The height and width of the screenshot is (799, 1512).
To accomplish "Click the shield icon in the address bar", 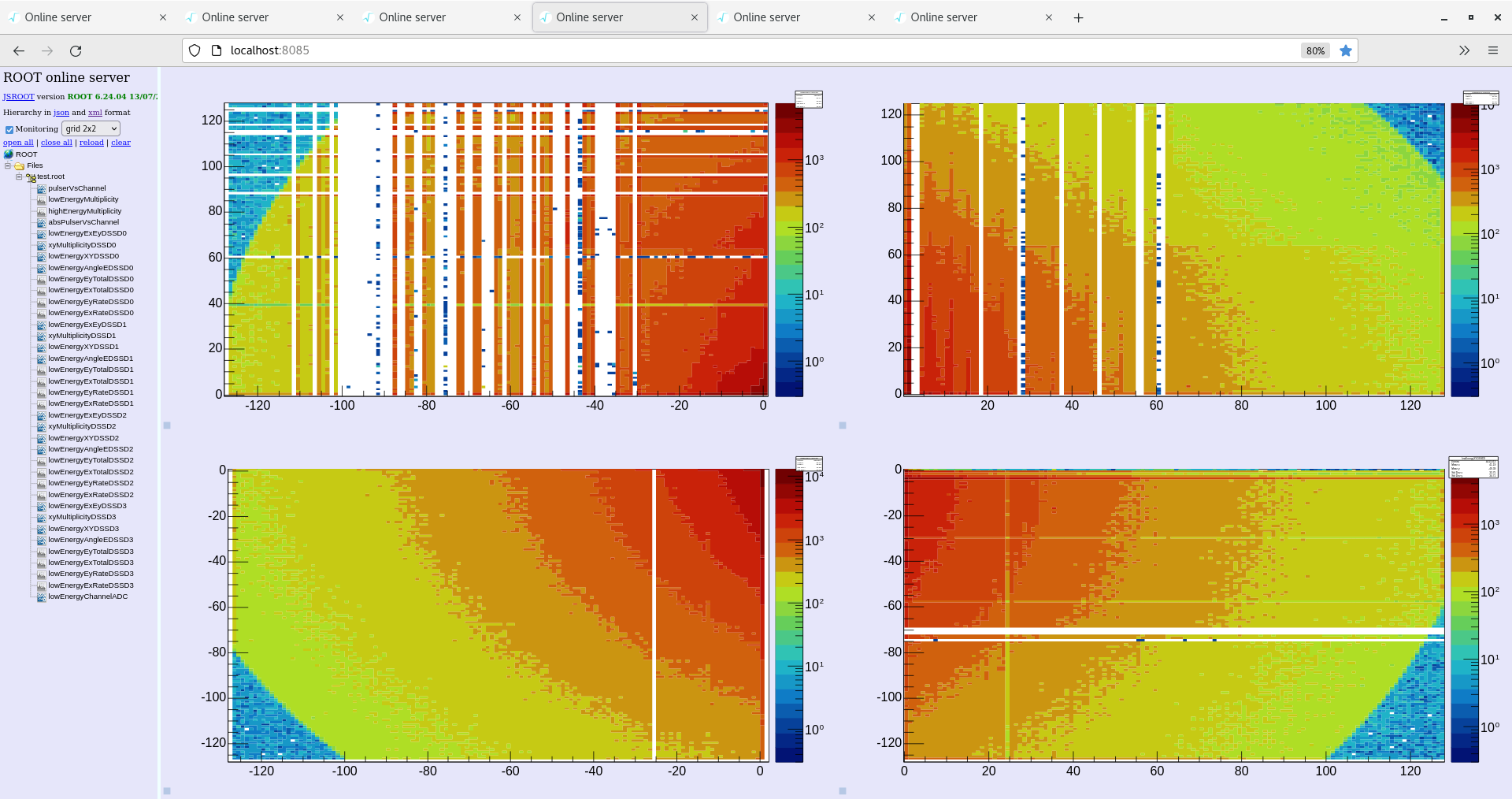I will 195,50.
